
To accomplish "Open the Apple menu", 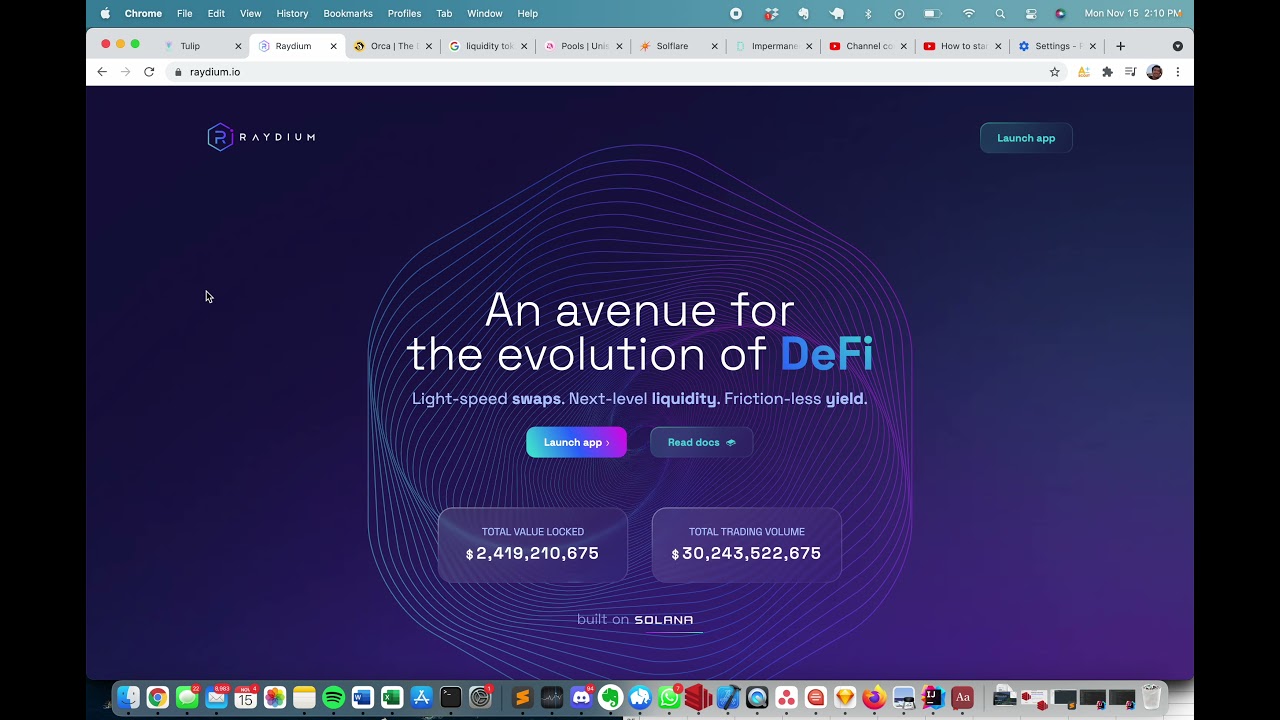I will [105, 13].
